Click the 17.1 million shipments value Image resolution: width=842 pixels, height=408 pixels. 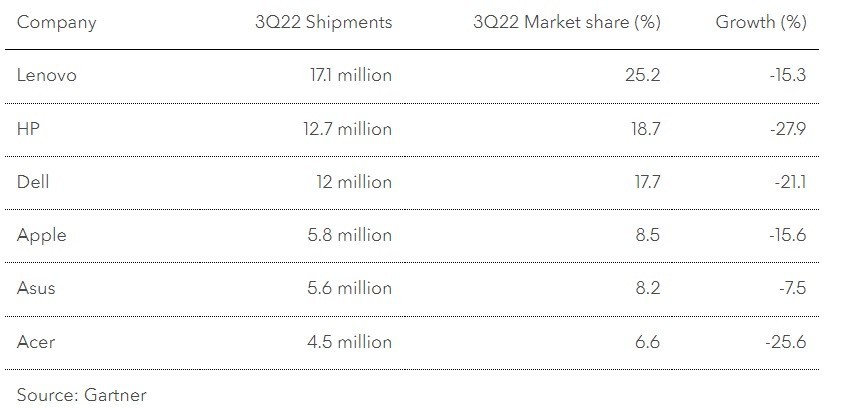point(351,75)
